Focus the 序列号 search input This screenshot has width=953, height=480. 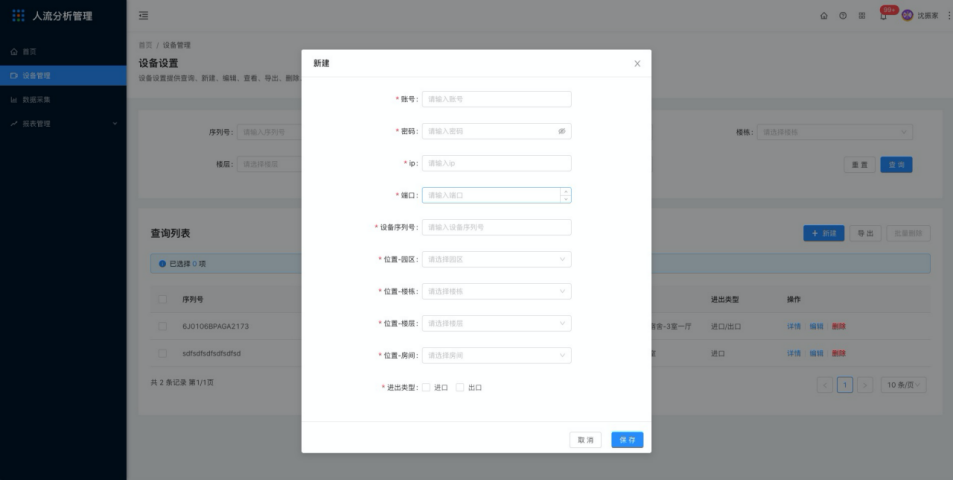269,132
